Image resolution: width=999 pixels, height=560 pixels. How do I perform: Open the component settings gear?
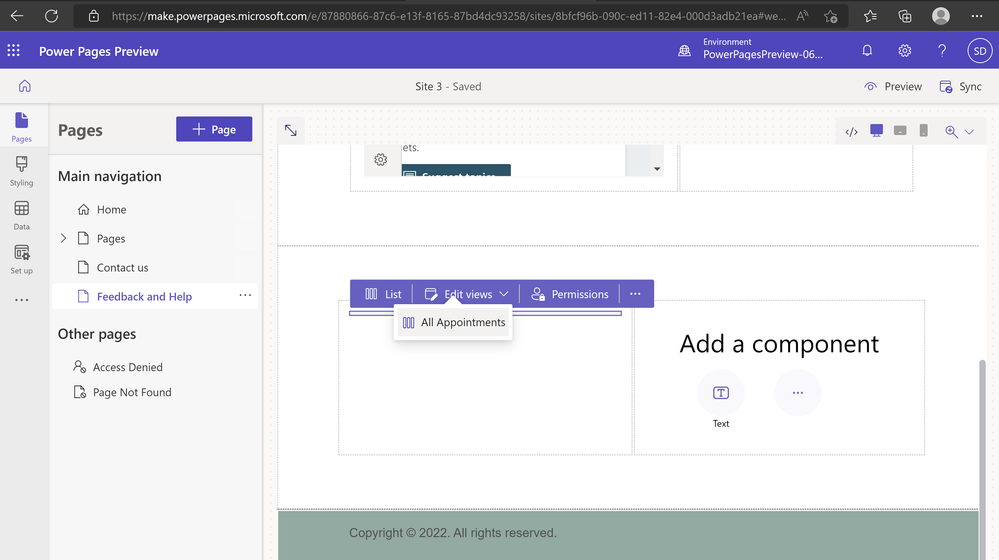click(380, 160)
